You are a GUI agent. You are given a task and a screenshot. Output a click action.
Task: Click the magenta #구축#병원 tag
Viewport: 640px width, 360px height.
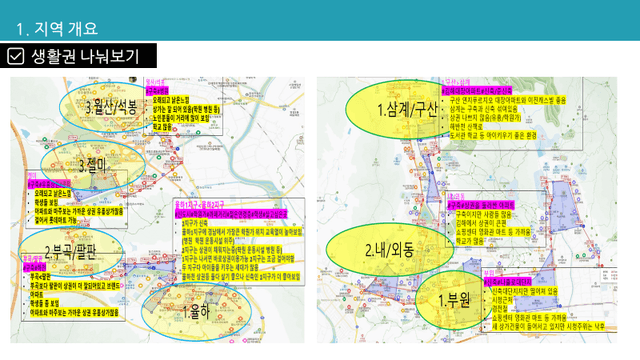click(158, 91)
